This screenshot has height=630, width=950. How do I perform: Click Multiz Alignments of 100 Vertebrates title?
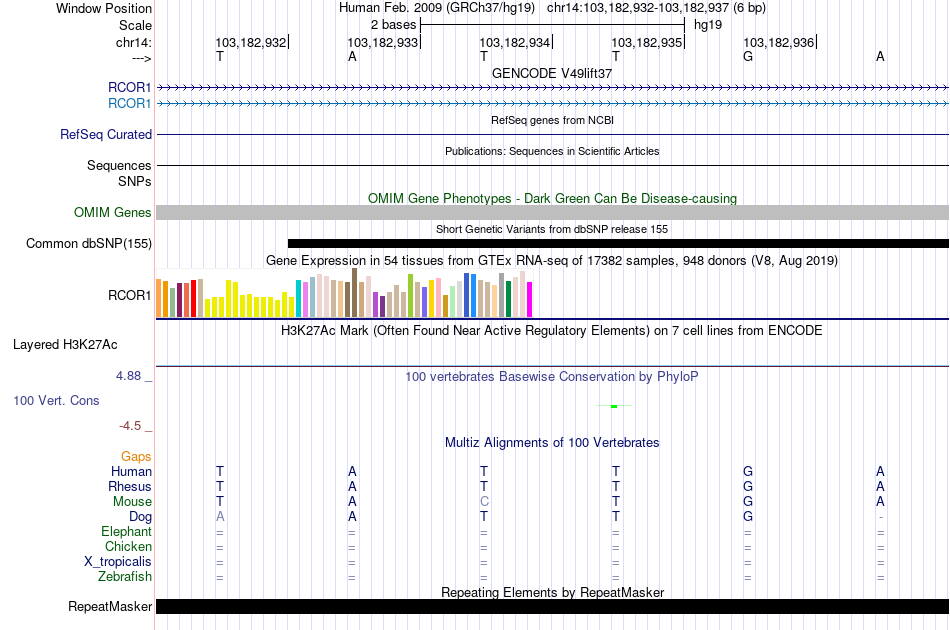[552, 443]
